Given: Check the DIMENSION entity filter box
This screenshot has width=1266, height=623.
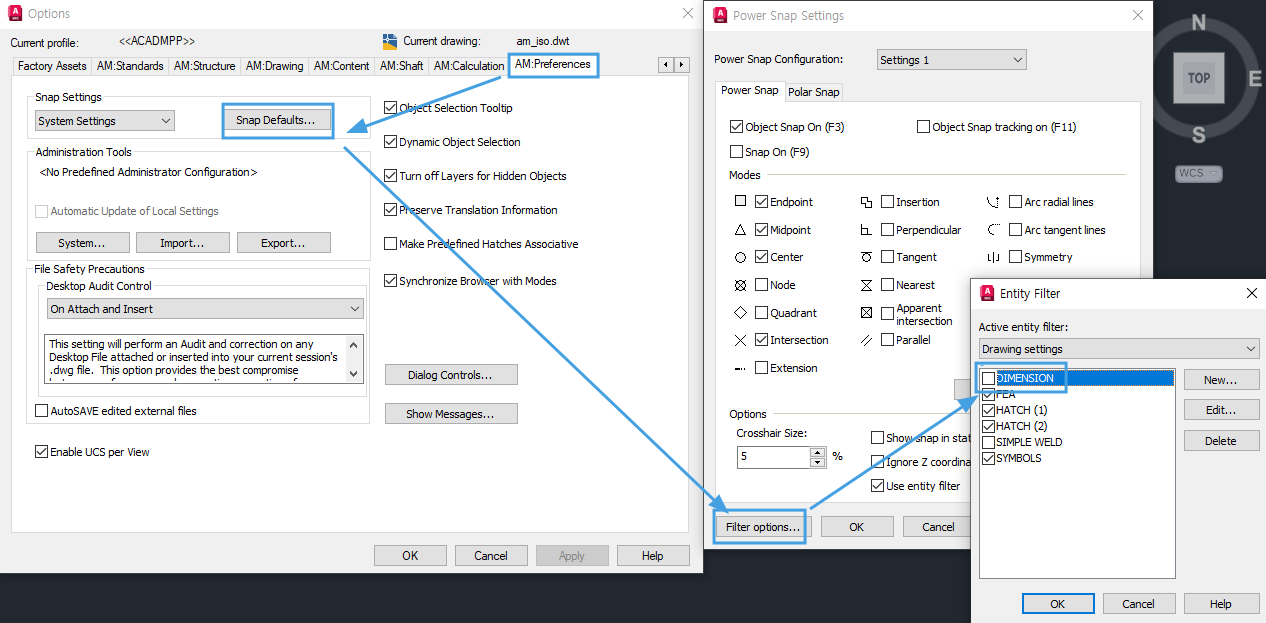Looking at the screenshot, I should pos(989,378).
